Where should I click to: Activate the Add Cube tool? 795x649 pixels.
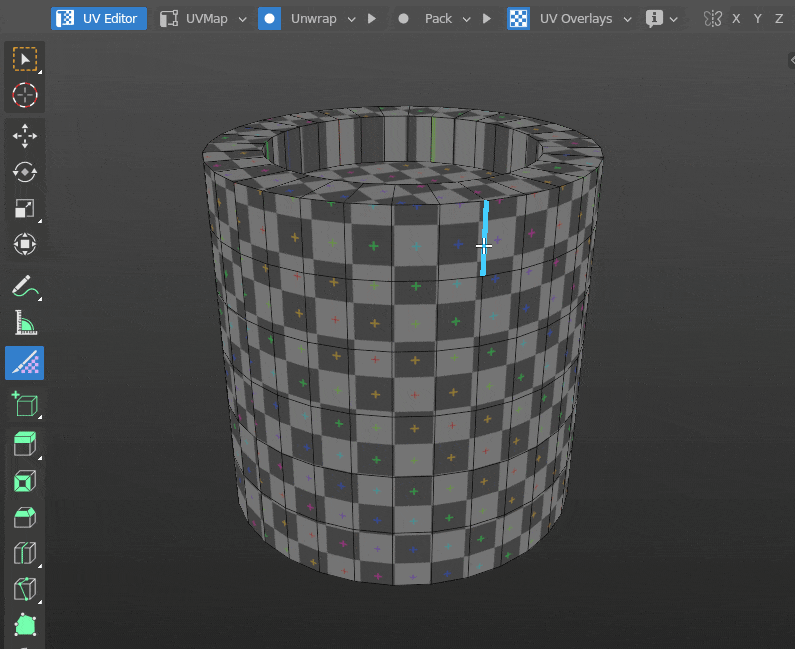point(25,404)
